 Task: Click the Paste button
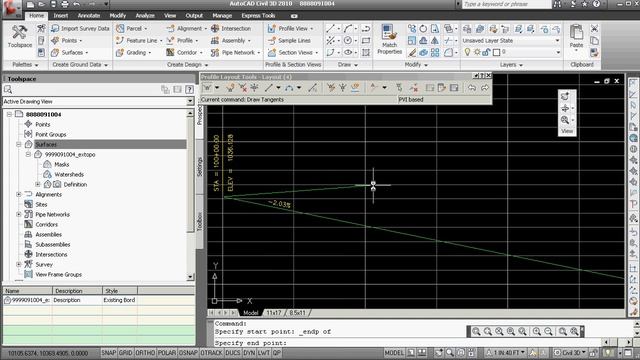tap(576, 37)
